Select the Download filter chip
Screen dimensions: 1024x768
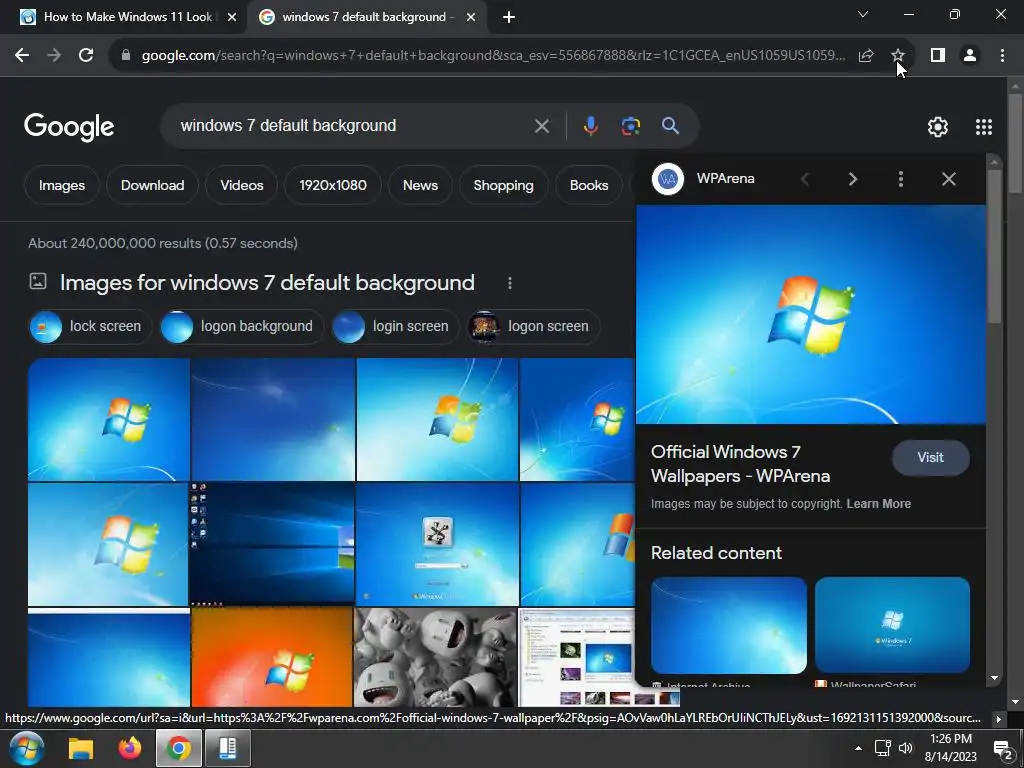pyautogui.click(x=152, y=185)
